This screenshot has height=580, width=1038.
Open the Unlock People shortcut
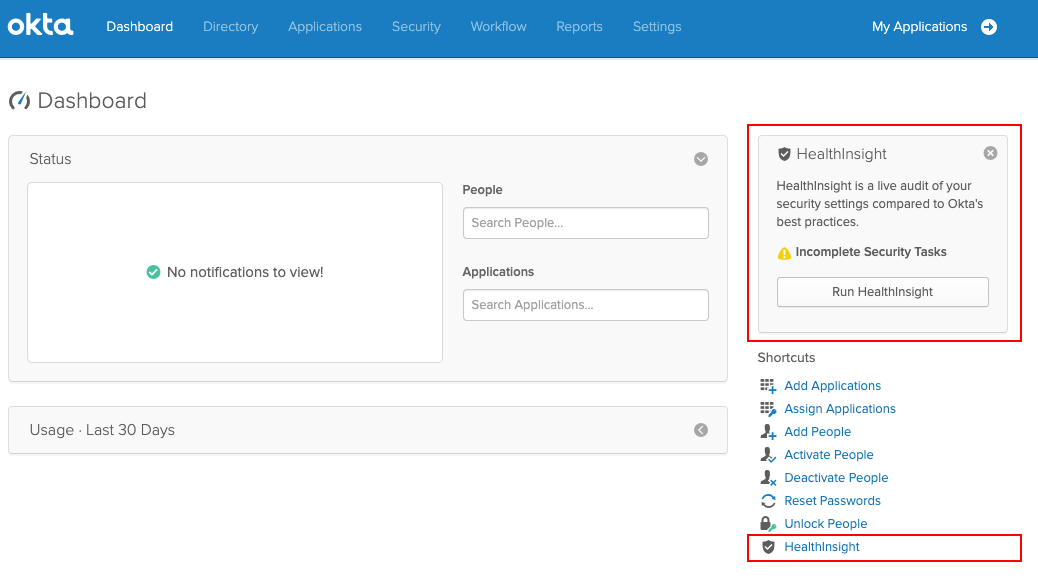point(826,524)
